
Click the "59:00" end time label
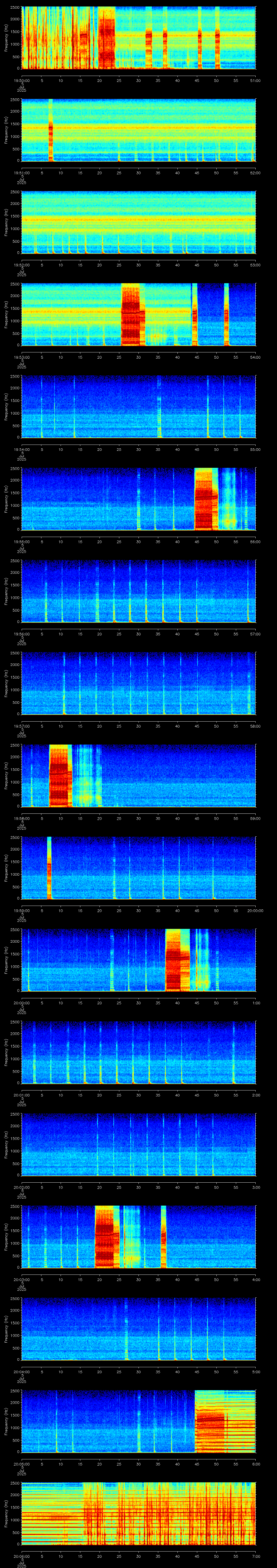coord(256,818)
